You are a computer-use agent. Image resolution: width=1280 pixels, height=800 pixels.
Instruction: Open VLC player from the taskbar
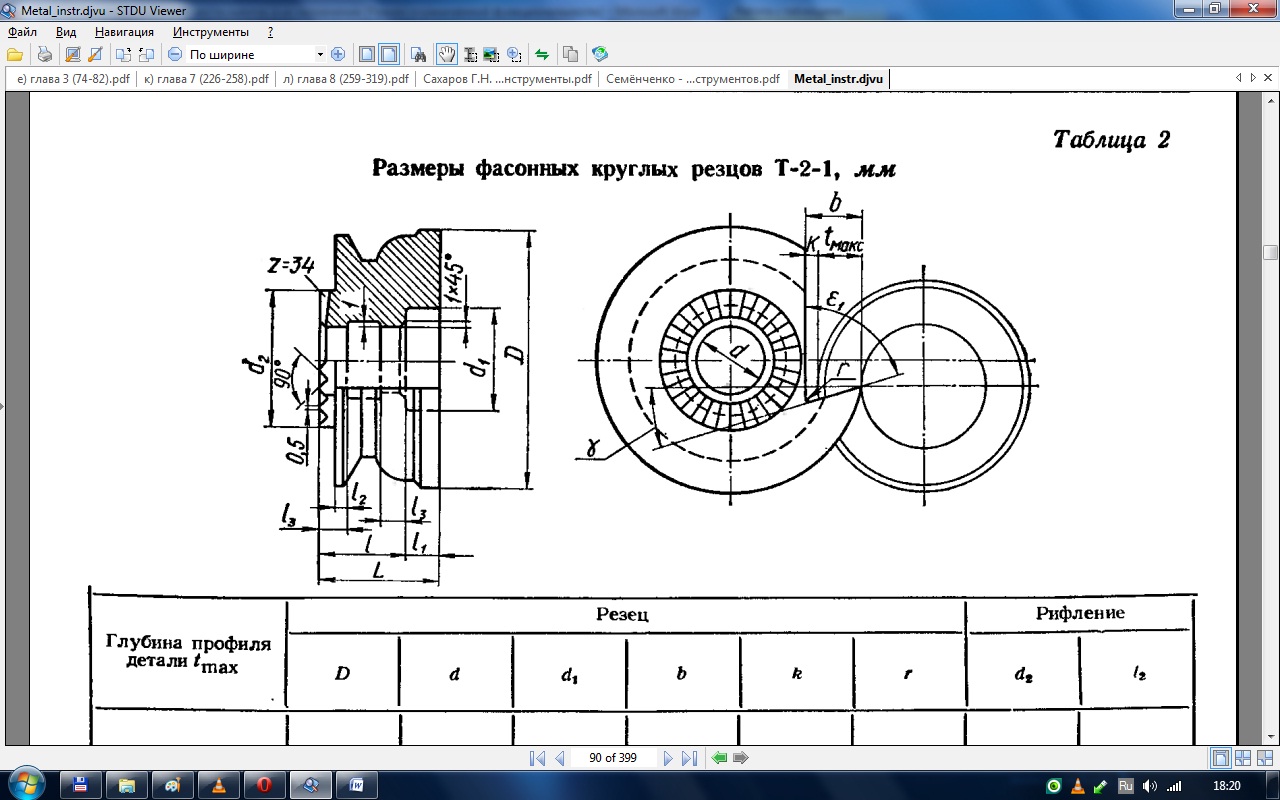click(219, 785)
